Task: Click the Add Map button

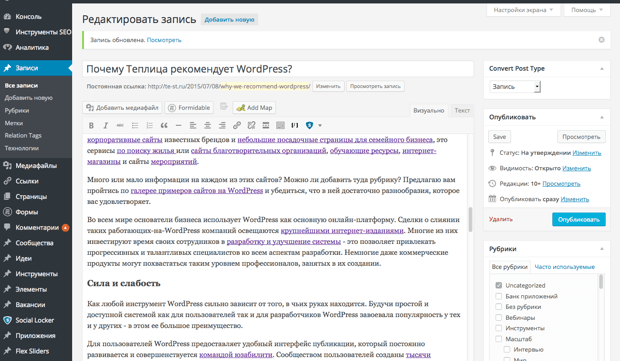Action: click(254, 108)
